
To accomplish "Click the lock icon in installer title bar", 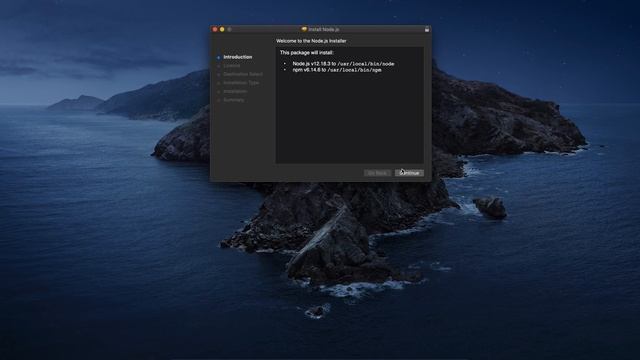I will click(x=427, y=29).
